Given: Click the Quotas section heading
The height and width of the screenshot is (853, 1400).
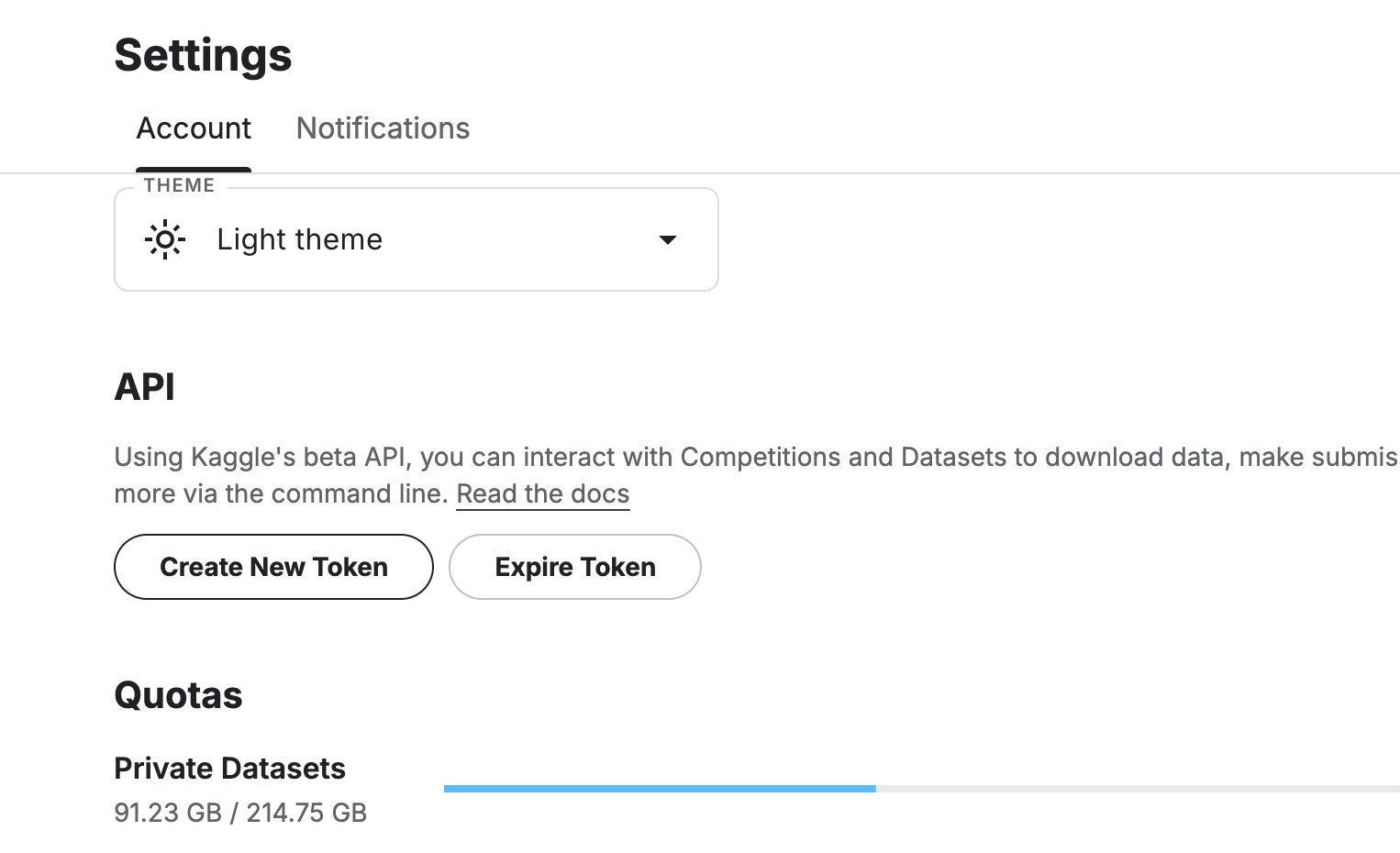Looking at the screenshot, I should tap(178, 695).
